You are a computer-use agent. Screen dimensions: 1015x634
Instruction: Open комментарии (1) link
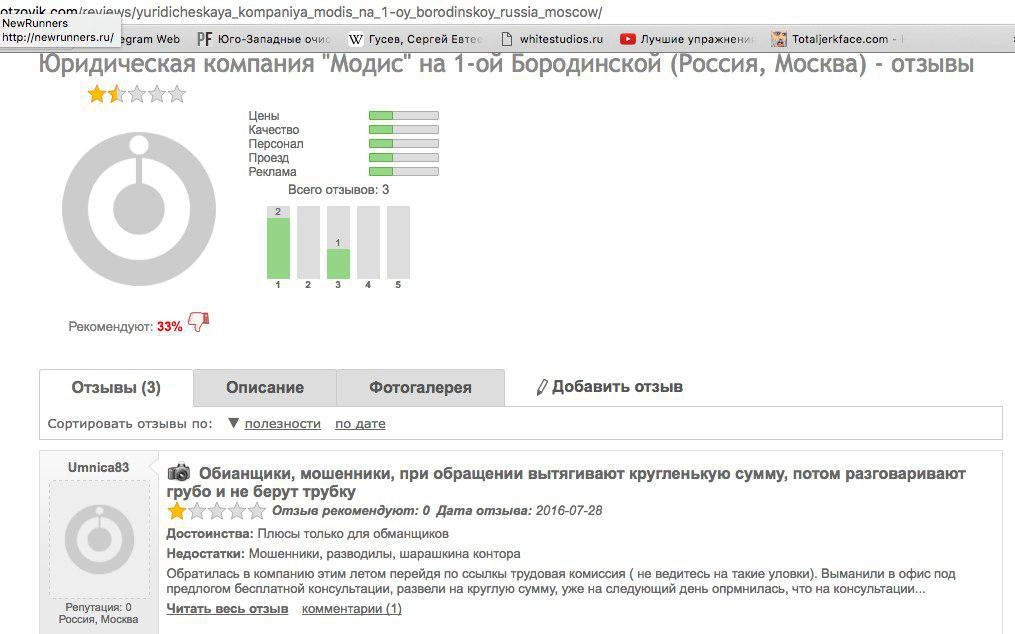[x=351, y=608]
